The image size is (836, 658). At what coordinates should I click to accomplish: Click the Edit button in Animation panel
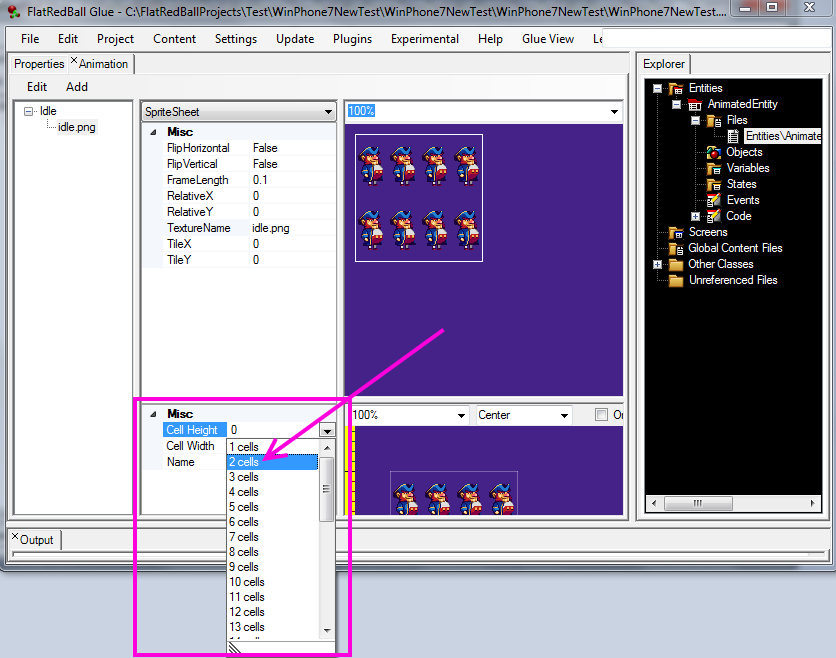(37, 87)
